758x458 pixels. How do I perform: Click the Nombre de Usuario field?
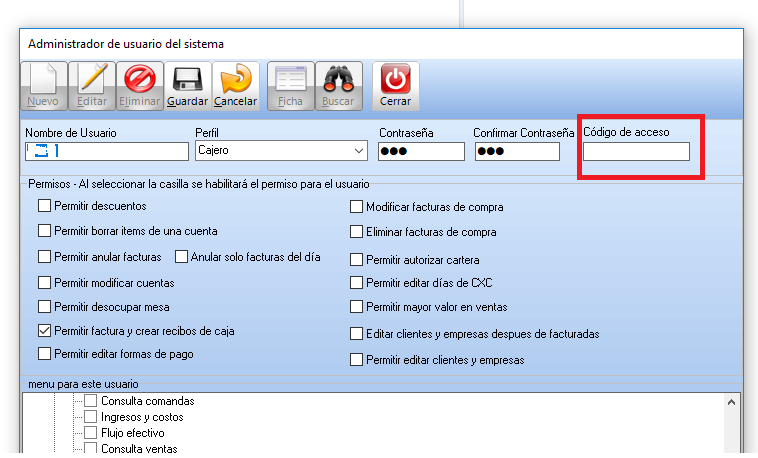[107, 151]
